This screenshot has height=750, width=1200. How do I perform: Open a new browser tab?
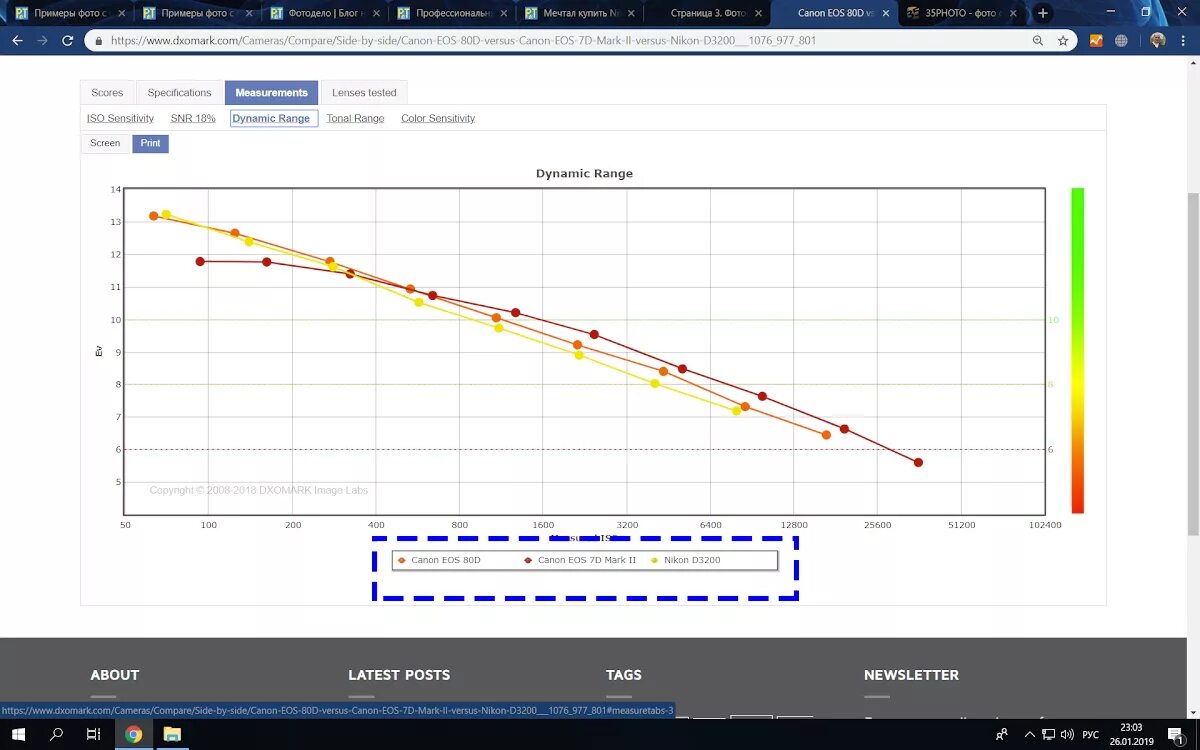[1043, 13]
